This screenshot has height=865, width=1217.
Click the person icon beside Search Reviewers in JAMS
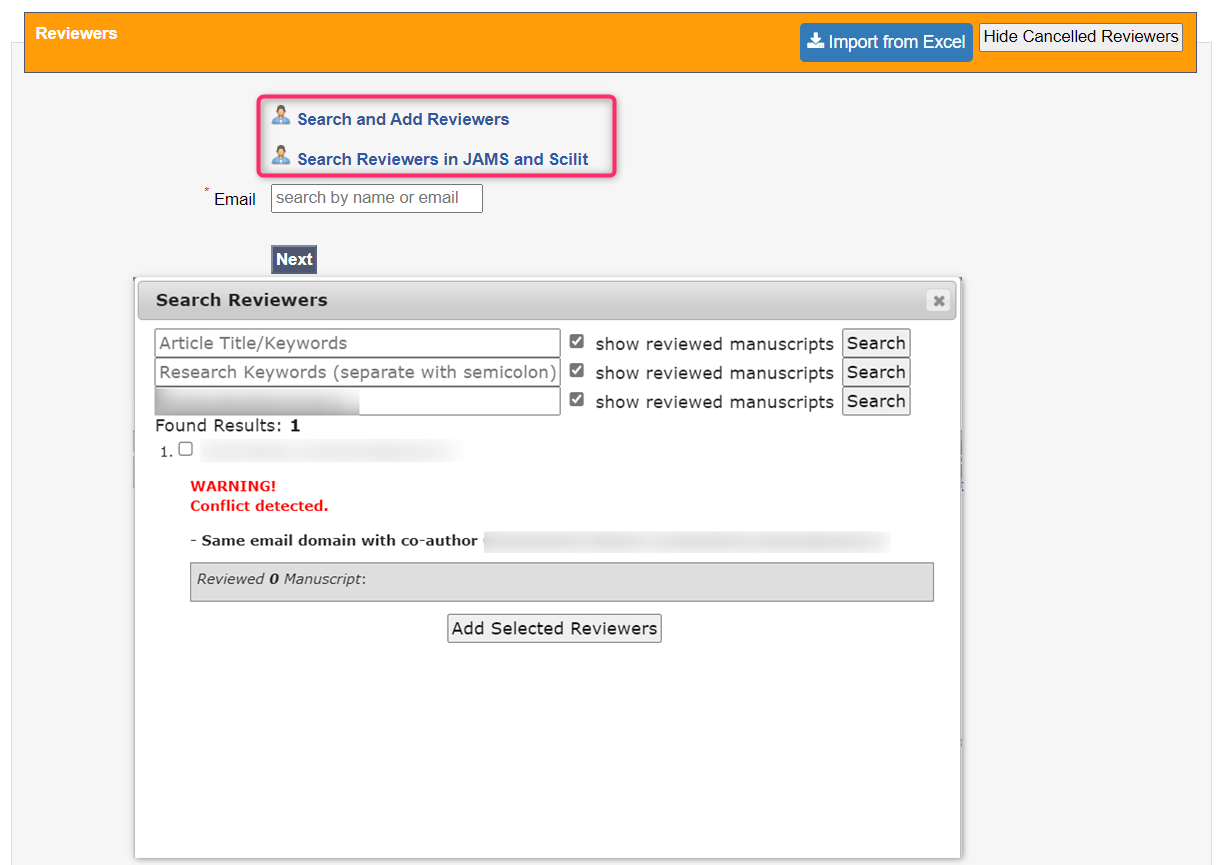(281, 156)
